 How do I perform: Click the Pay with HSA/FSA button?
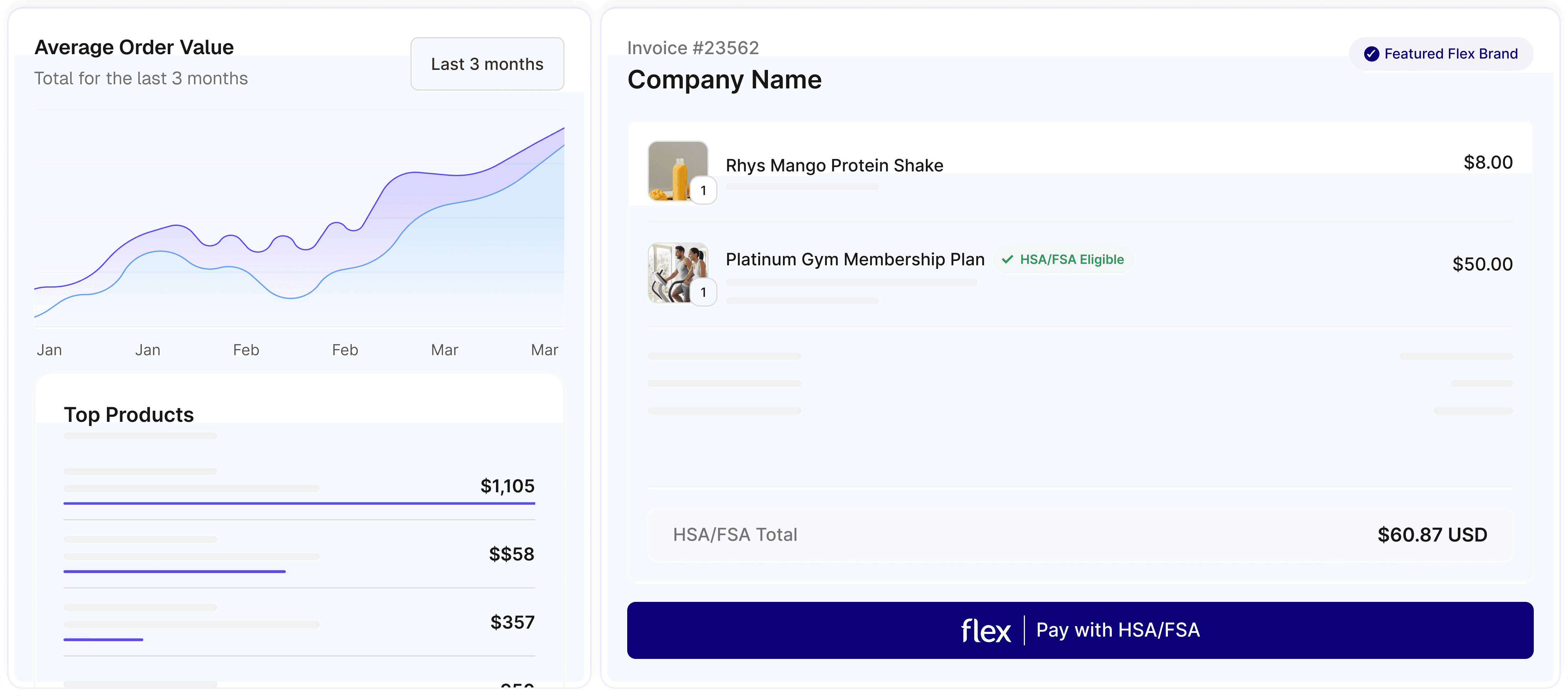[x=1080, y=630]
